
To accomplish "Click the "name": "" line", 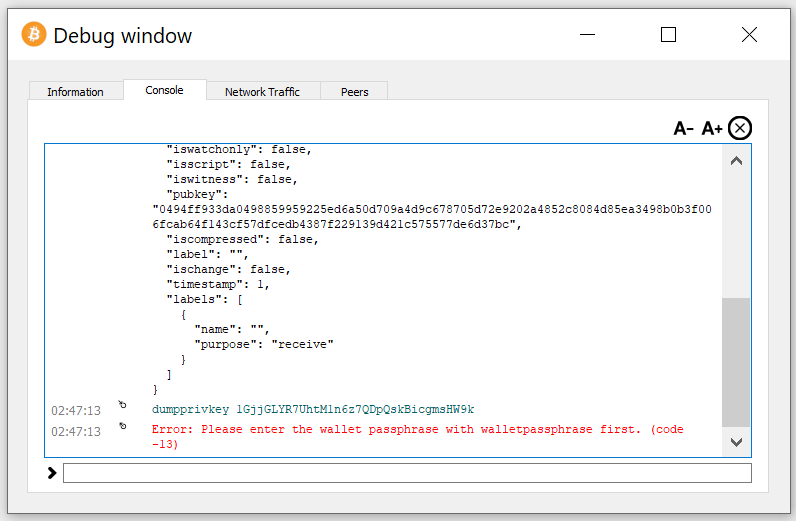I will click(x=232, y=330).
